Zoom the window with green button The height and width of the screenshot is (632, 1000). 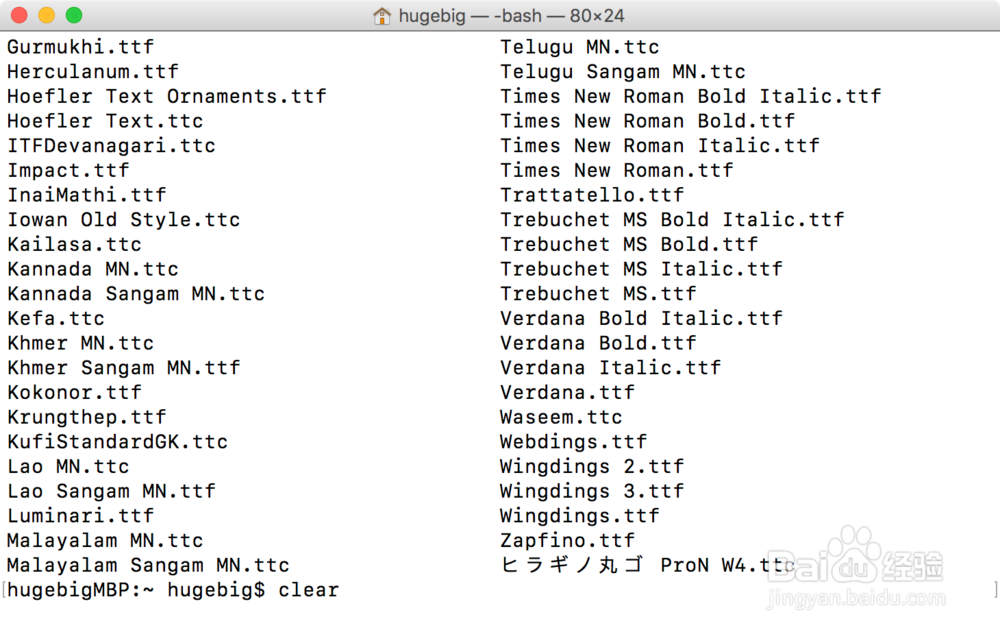pos(73,16)
